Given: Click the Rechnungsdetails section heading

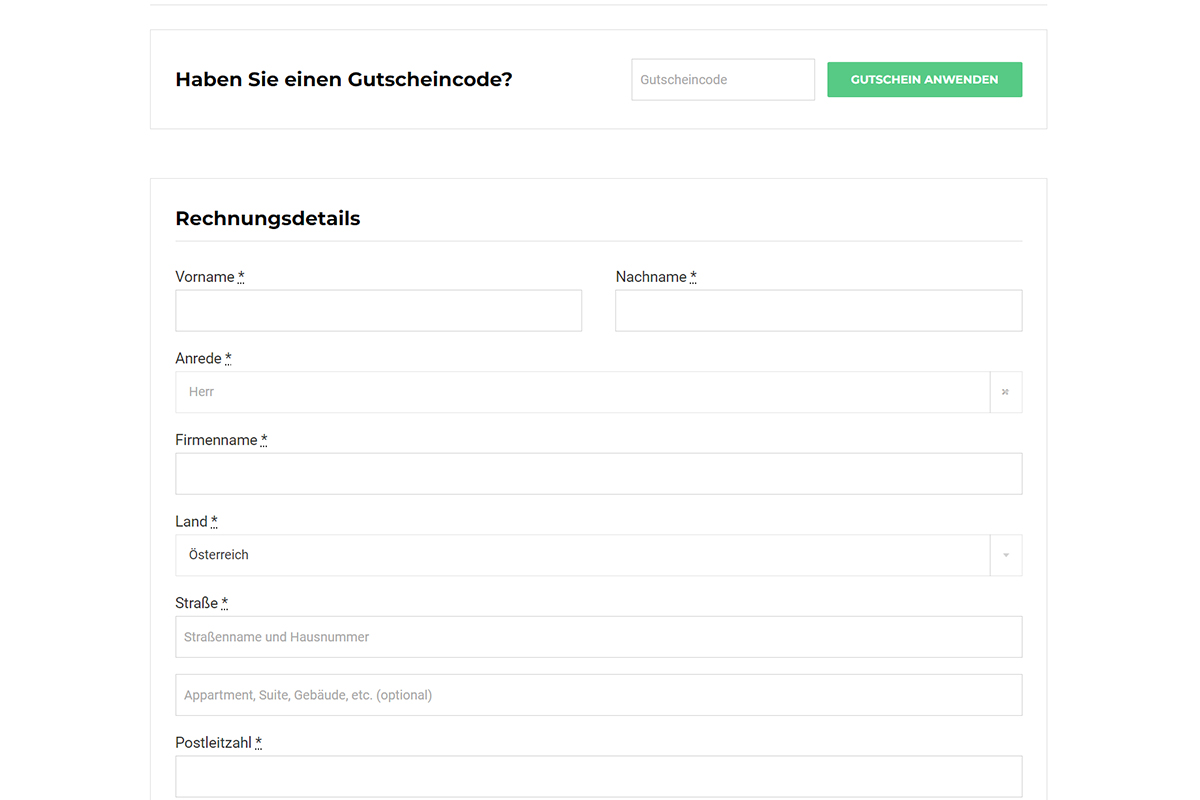Looking at the screenshot, I should pyautogui.click(x=267, y=218).
